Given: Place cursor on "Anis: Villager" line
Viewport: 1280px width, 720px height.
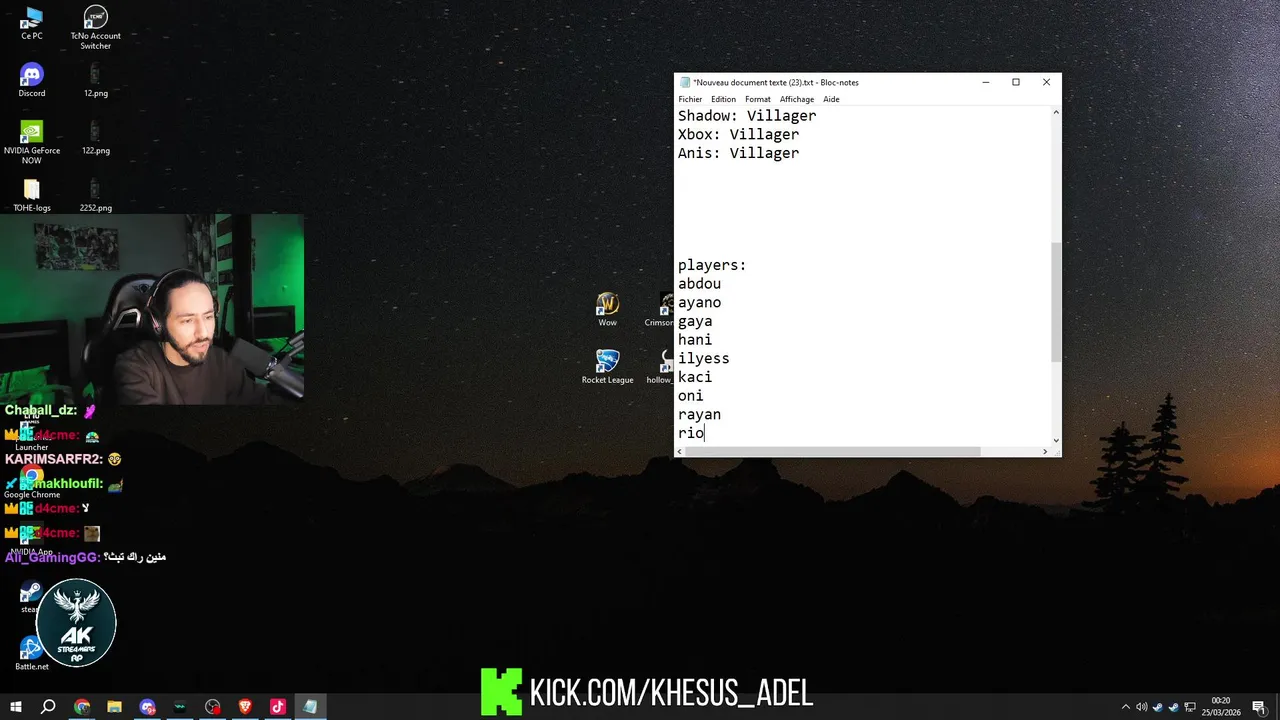Looking at the screenshot, I should [x=738, y=153].
